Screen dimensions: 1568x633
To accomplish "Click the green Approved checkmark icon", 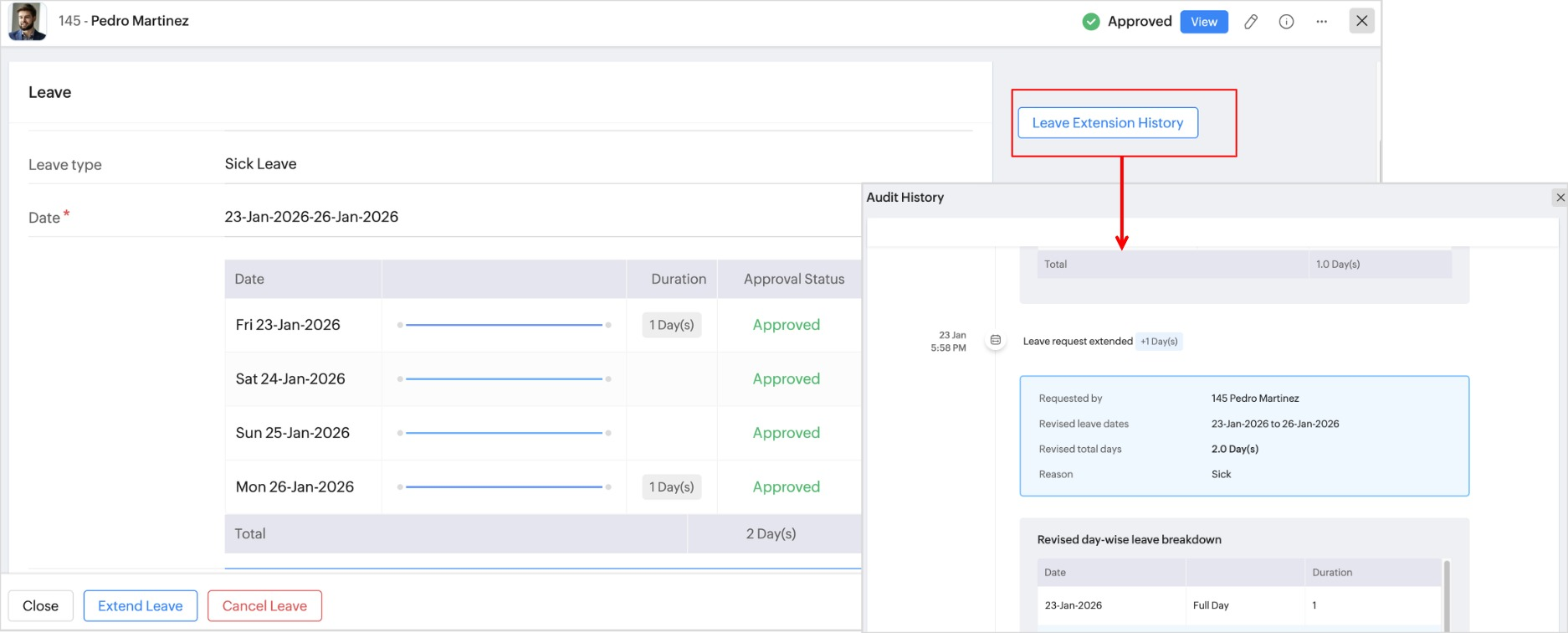I will (1090, 22).
